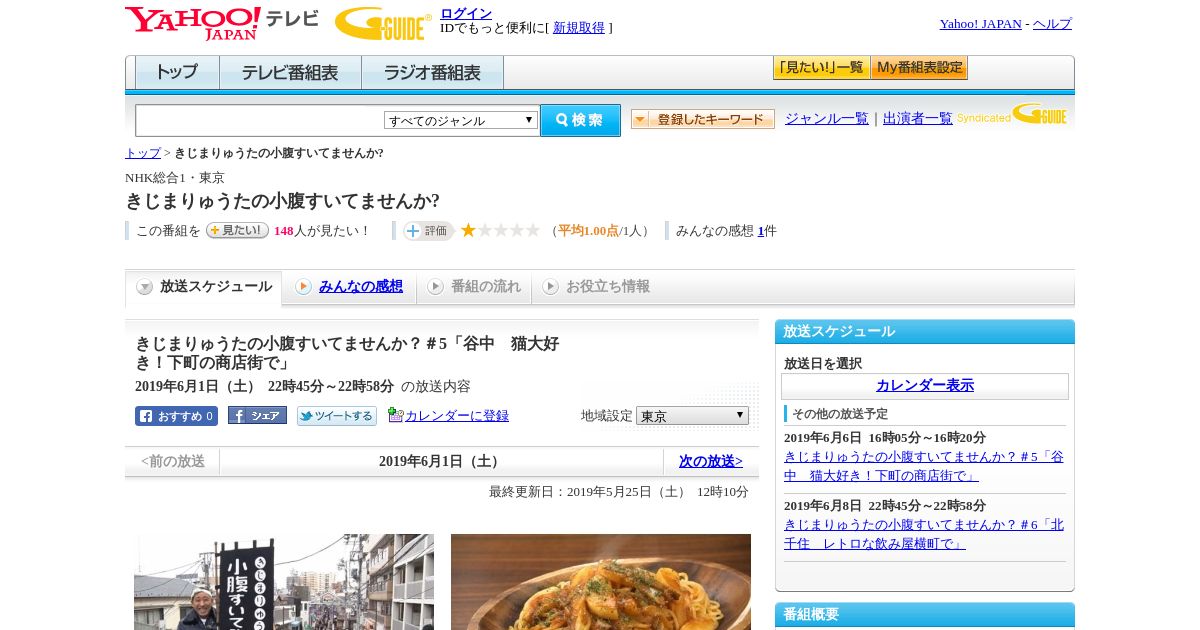Screen dimensions: 1200x630
Task: Open the pasta dish photo thumbnail
Action: coord(601,582)
